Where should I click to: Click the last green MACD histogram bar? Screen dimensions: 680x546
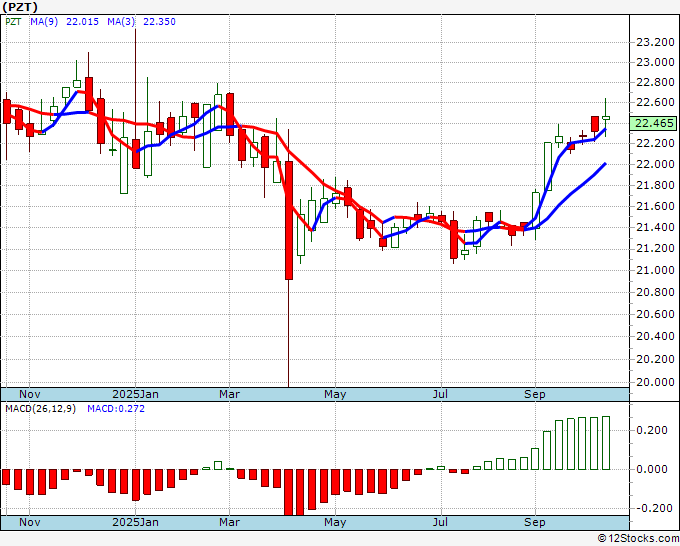coord(605,443)
